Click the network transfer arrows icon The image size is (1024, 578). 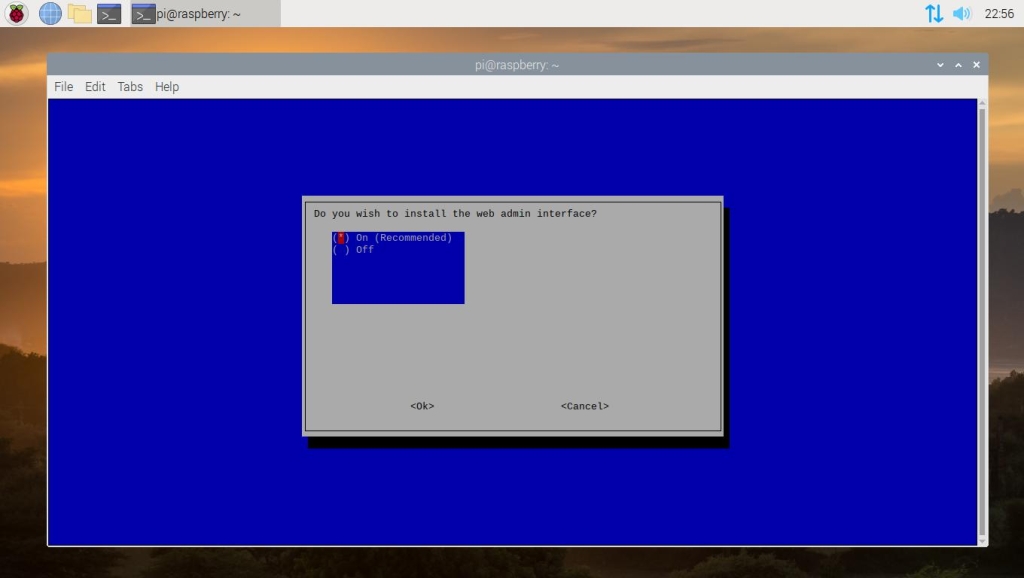(x=933, y=13)
